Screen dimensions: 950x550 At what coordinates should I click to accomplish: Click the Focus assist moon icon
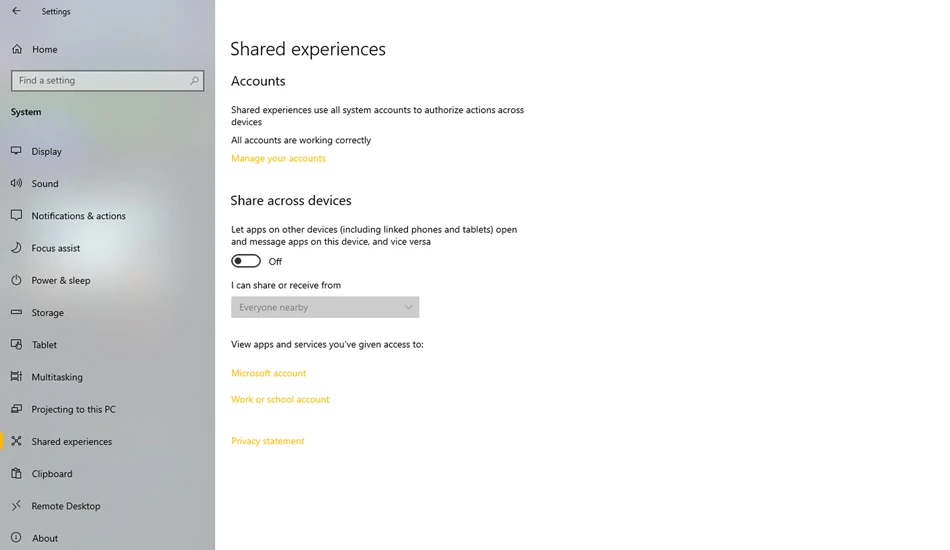click(x=16, y=247)
